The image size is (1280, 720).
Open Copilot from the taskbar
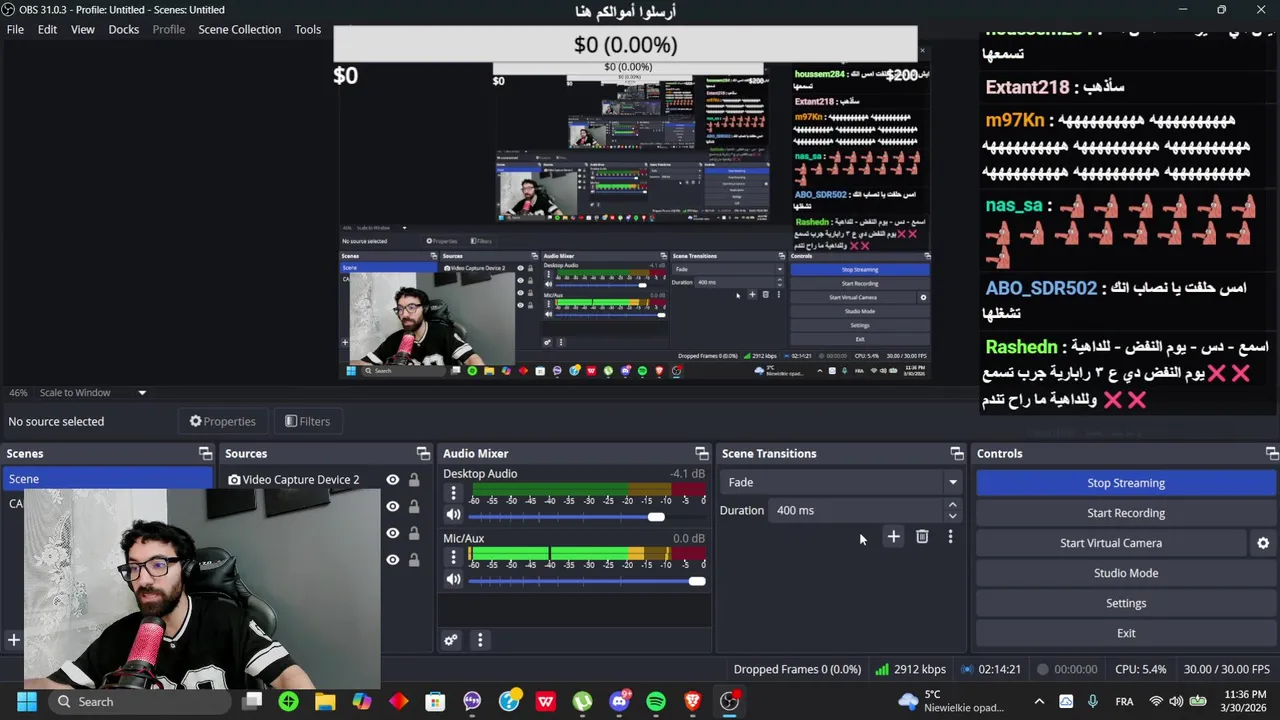tap(362, 702)
